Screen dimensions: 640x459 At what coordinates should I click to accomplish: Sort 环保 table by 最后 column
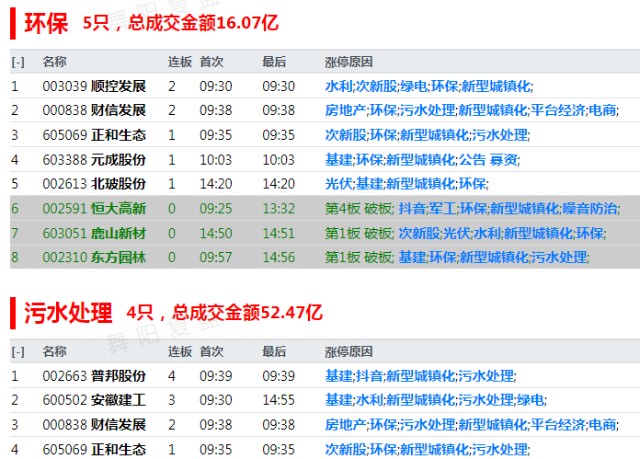[274, 62]
